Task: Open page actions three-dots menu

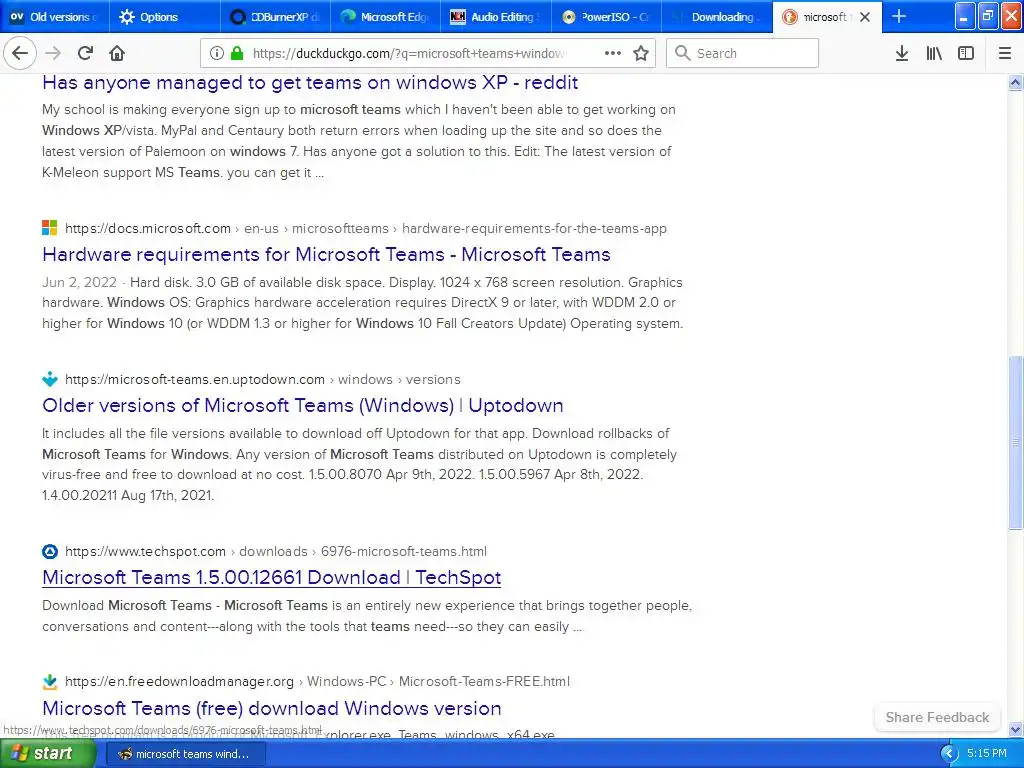Action: 613,53
